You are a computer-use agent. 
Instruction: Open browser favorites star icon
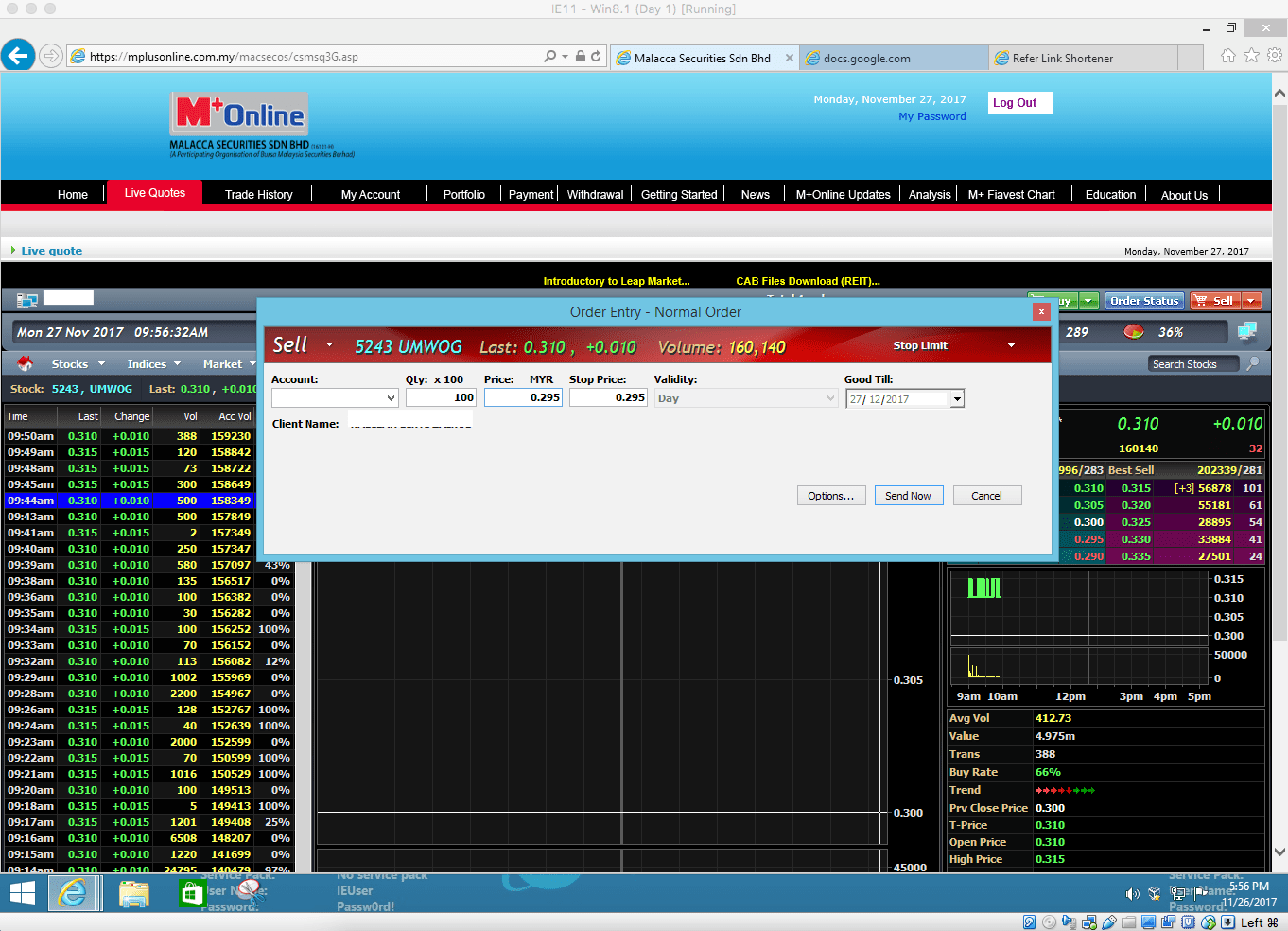(x=1251, y=56)
